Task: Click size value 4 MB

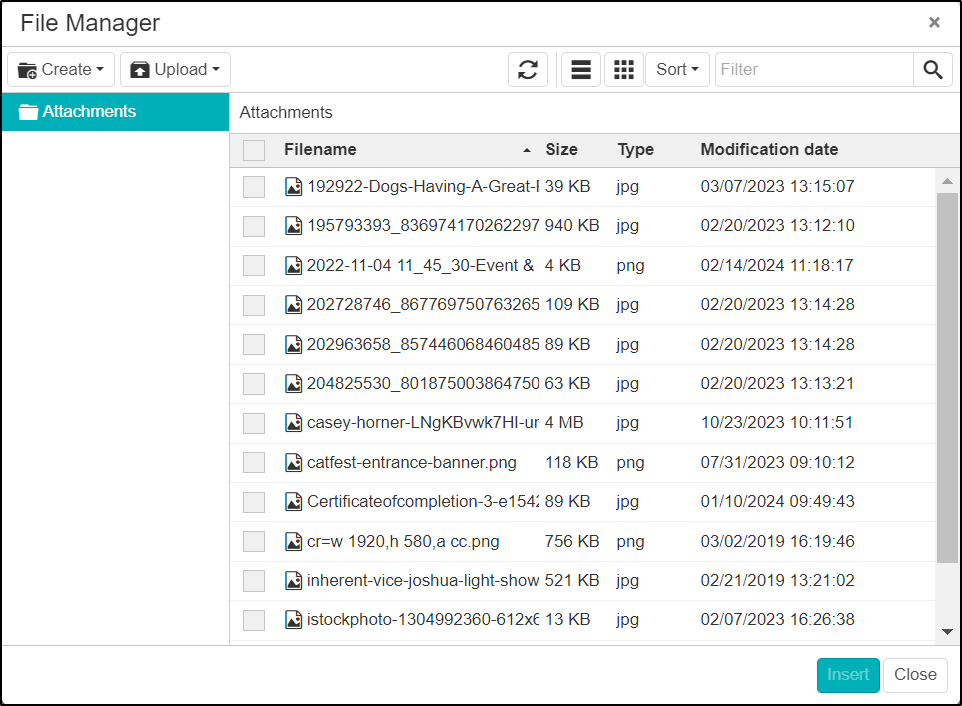Action: pyautogui.click(x=564, y=423)
